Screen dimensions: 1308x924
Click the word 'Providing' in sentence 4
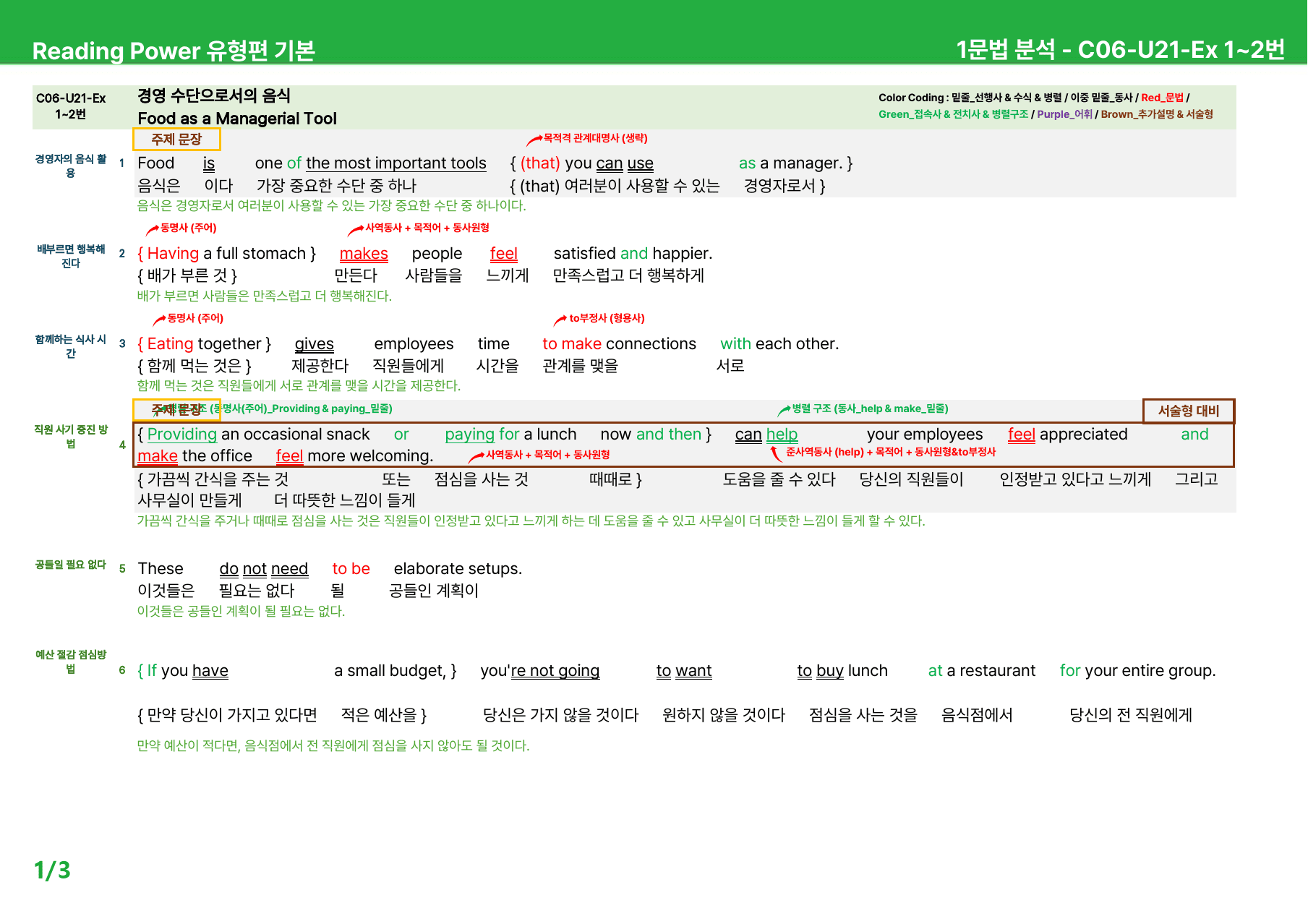182,435
